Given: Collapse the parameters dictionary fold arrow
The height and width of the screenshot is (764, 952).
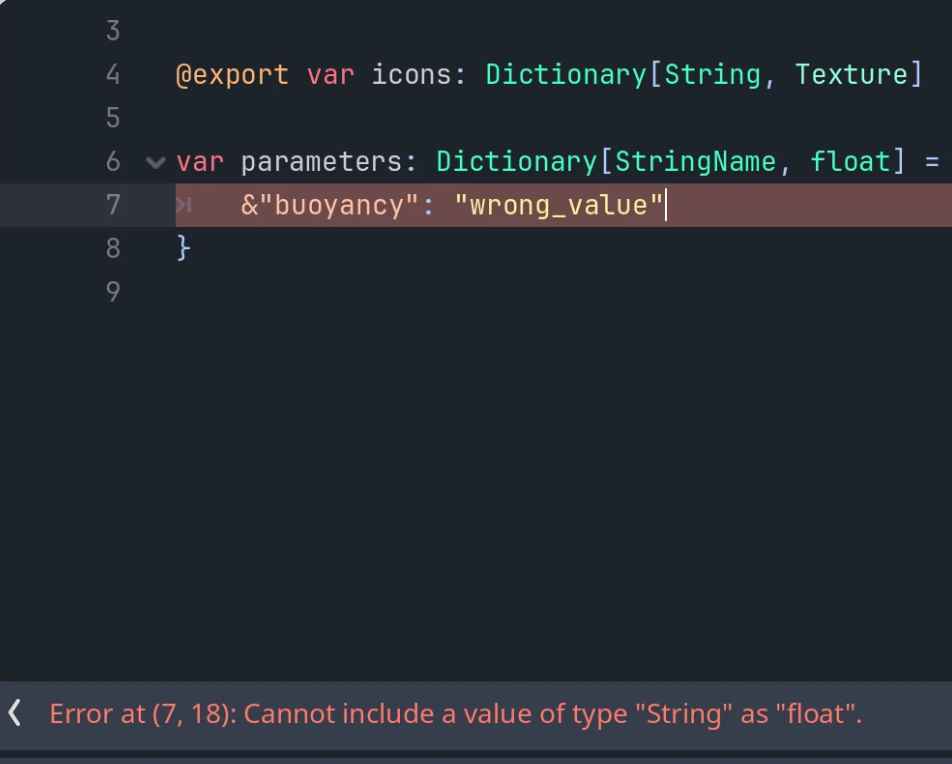Looking at the screenshot, I should pyautogui.click(x=155, y=162).
